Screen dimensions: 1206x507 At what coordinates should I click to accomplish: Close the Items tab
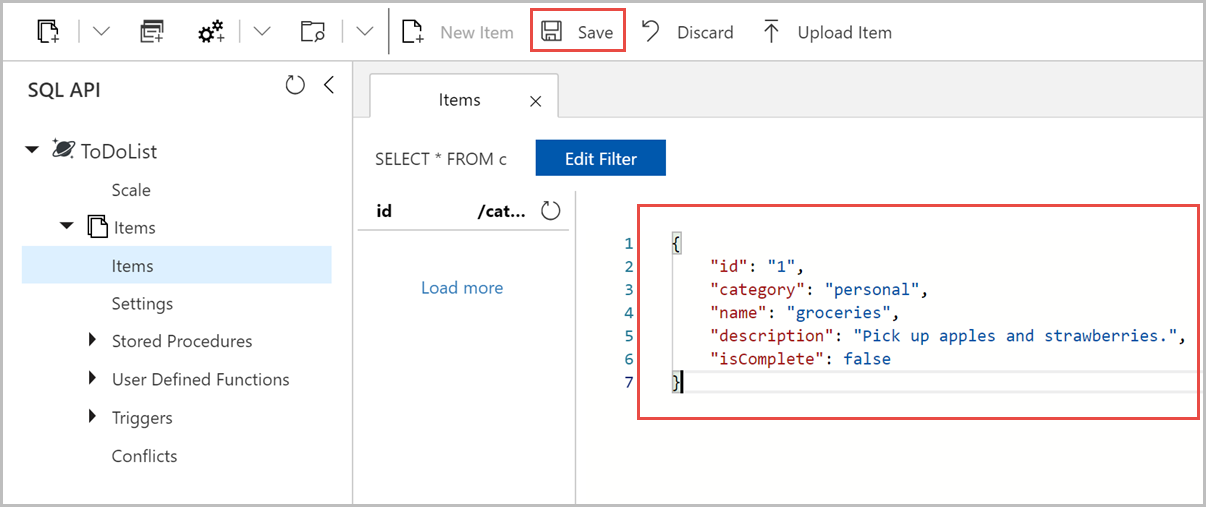point(535,101)
